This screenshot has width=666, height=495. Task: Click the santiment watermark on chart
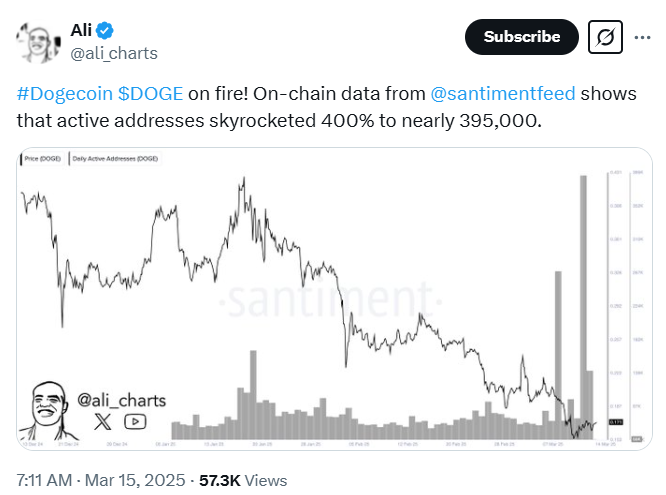(329, 299)
